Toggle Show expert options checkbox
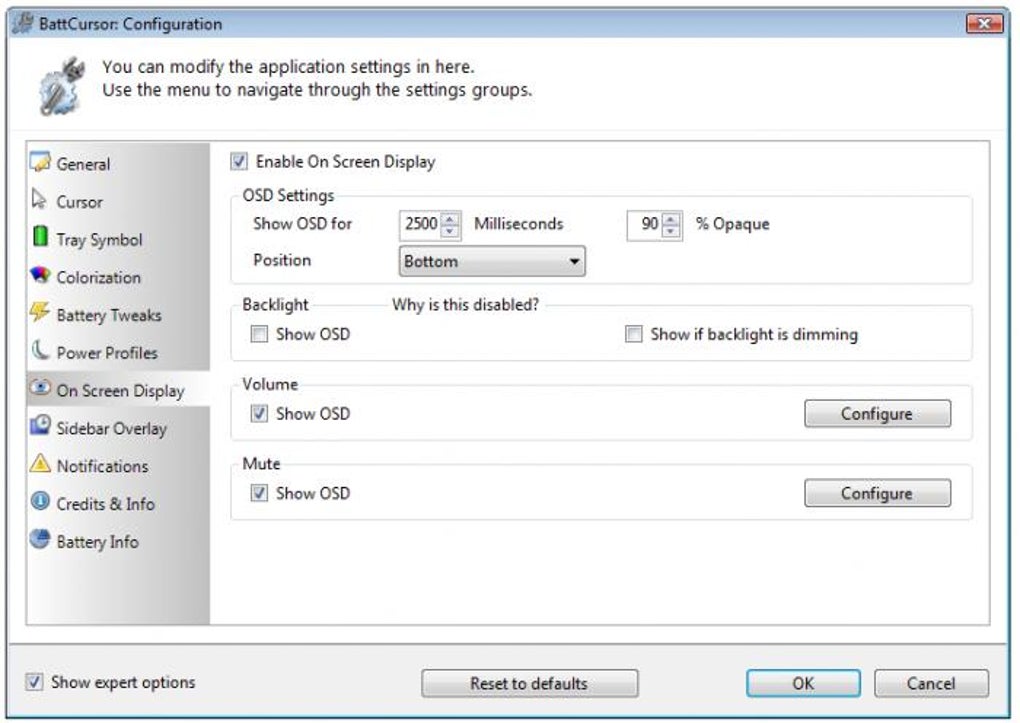The height and width of the screenshot is (723, 1020). pos(34,682)
